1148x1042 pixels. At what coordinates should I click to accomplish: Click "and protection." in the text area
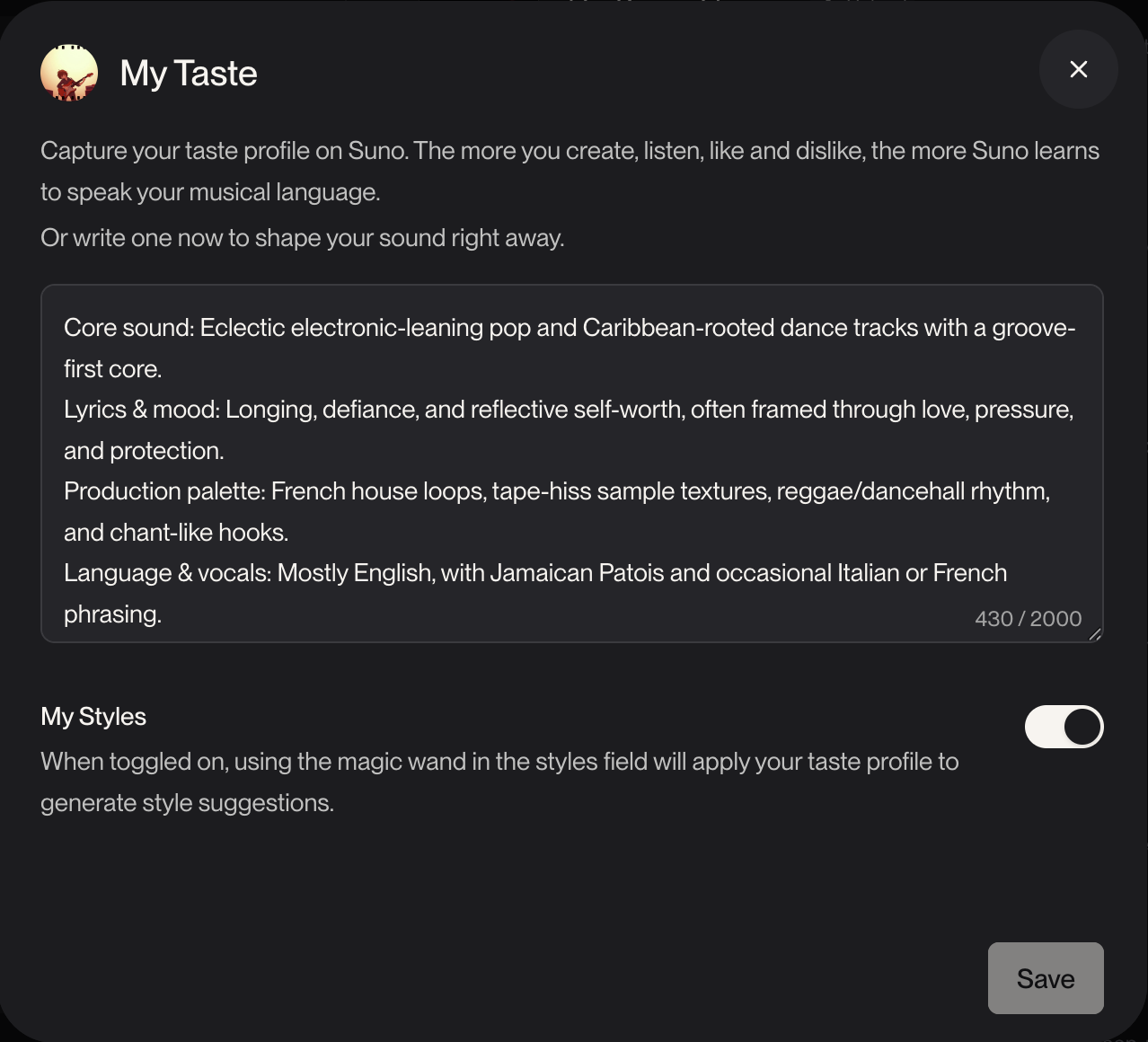coord(144,451)
